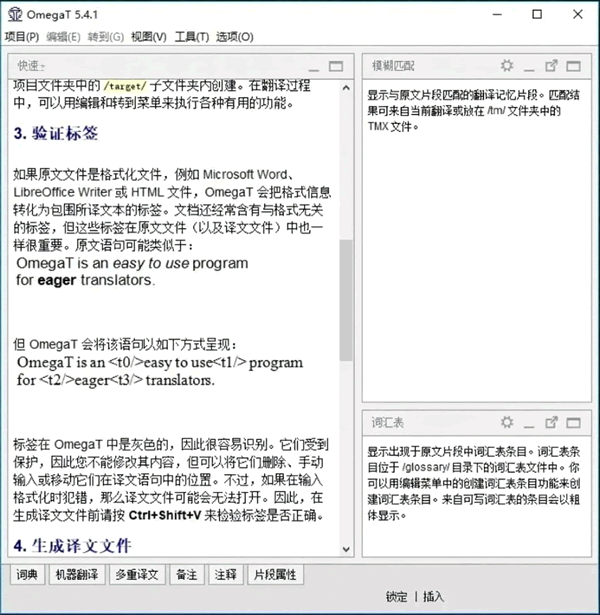Open the 词典 tab
Screen dimensions: 600x615
tap(27, 575)
